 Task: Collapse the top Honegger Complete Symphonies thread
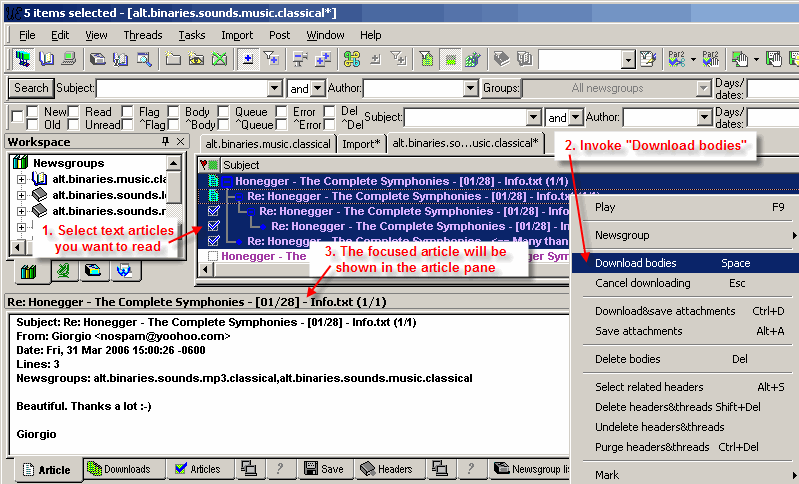pos(227,181)
